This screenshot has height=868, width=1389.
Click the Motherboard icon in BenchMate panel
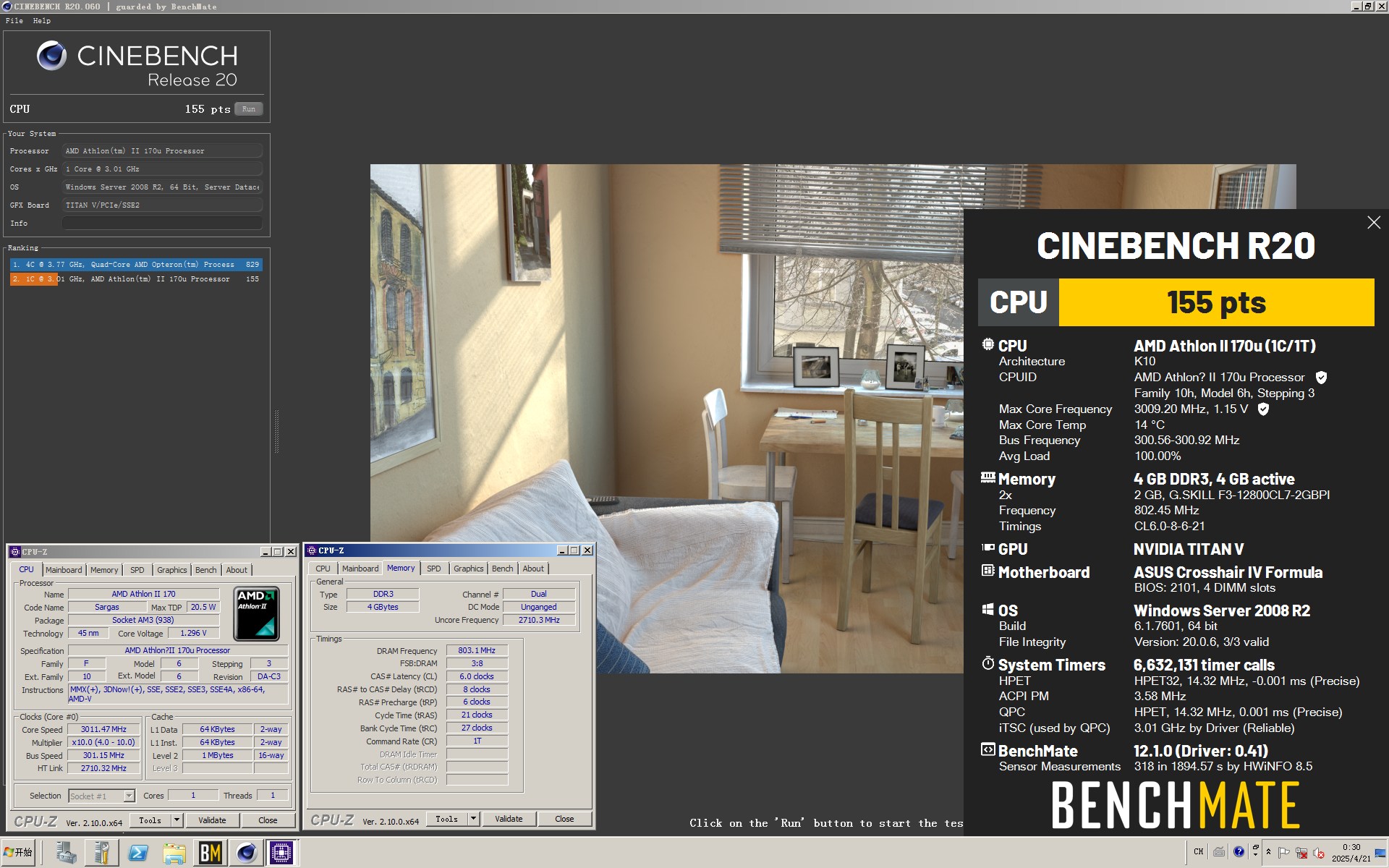point(987,571)
